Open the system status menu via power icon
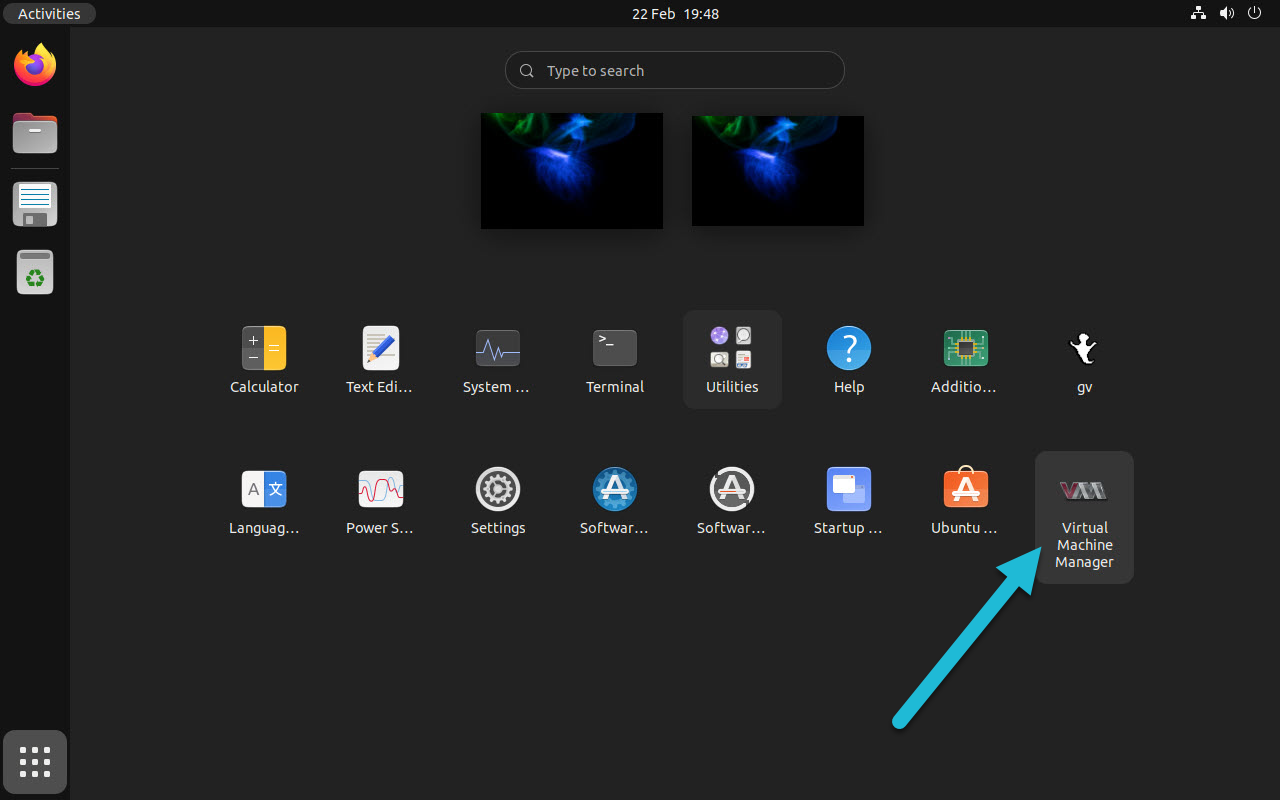This screenshot has width=1280, height=800. click(1255, 14)
